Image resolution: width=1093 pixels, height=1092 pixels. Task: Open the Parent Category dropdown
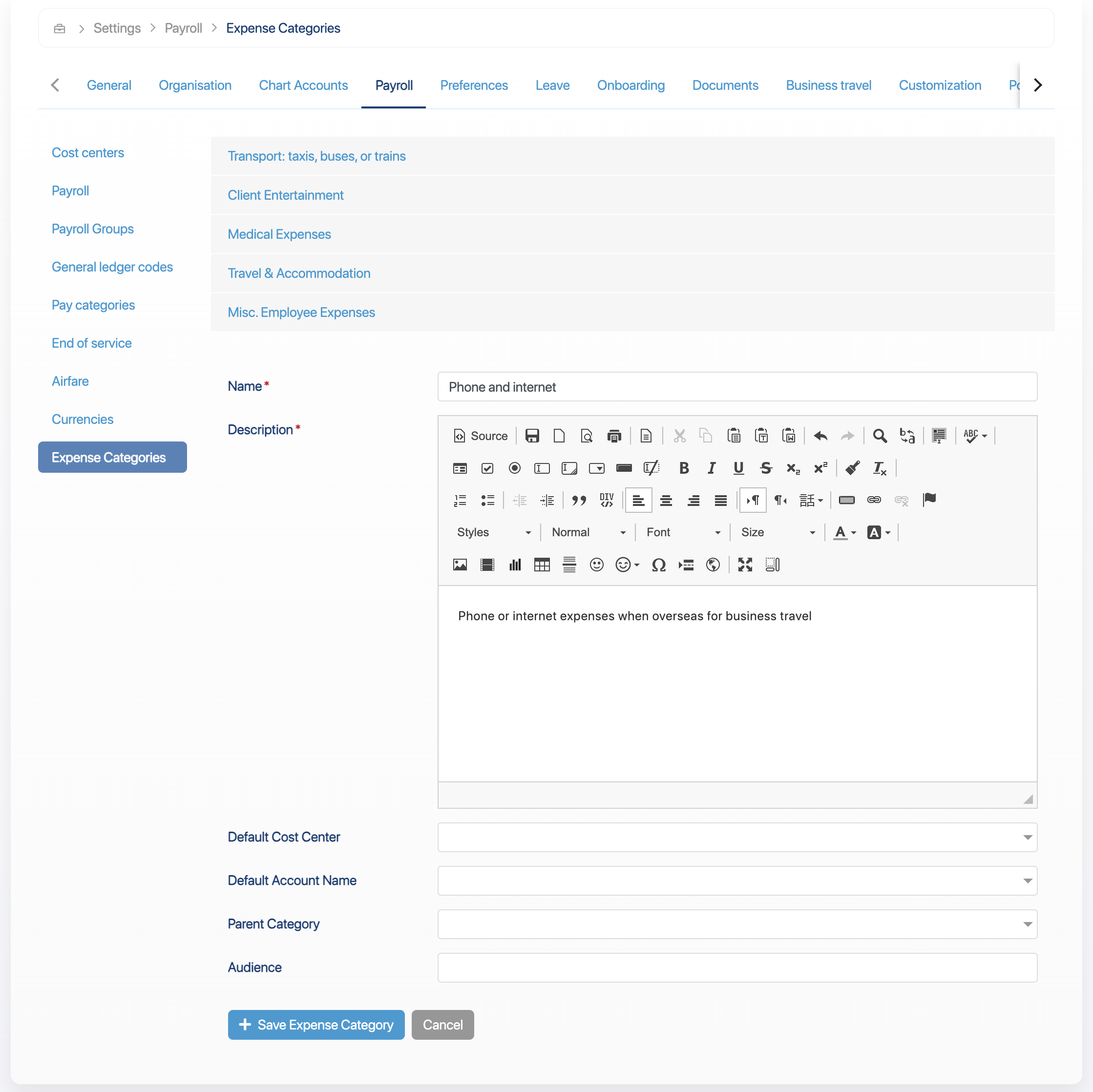tap(736, 924)
